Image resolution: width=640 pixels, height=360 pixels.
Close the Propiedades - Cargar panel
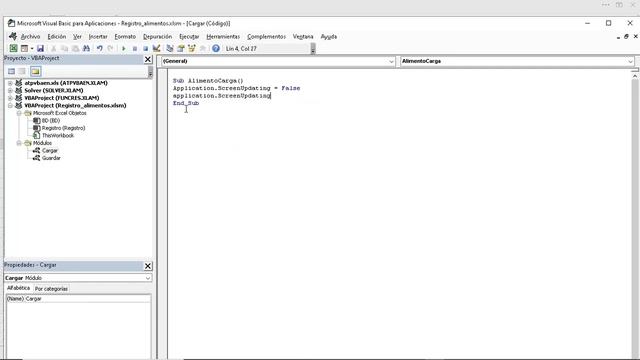[148, 266]
